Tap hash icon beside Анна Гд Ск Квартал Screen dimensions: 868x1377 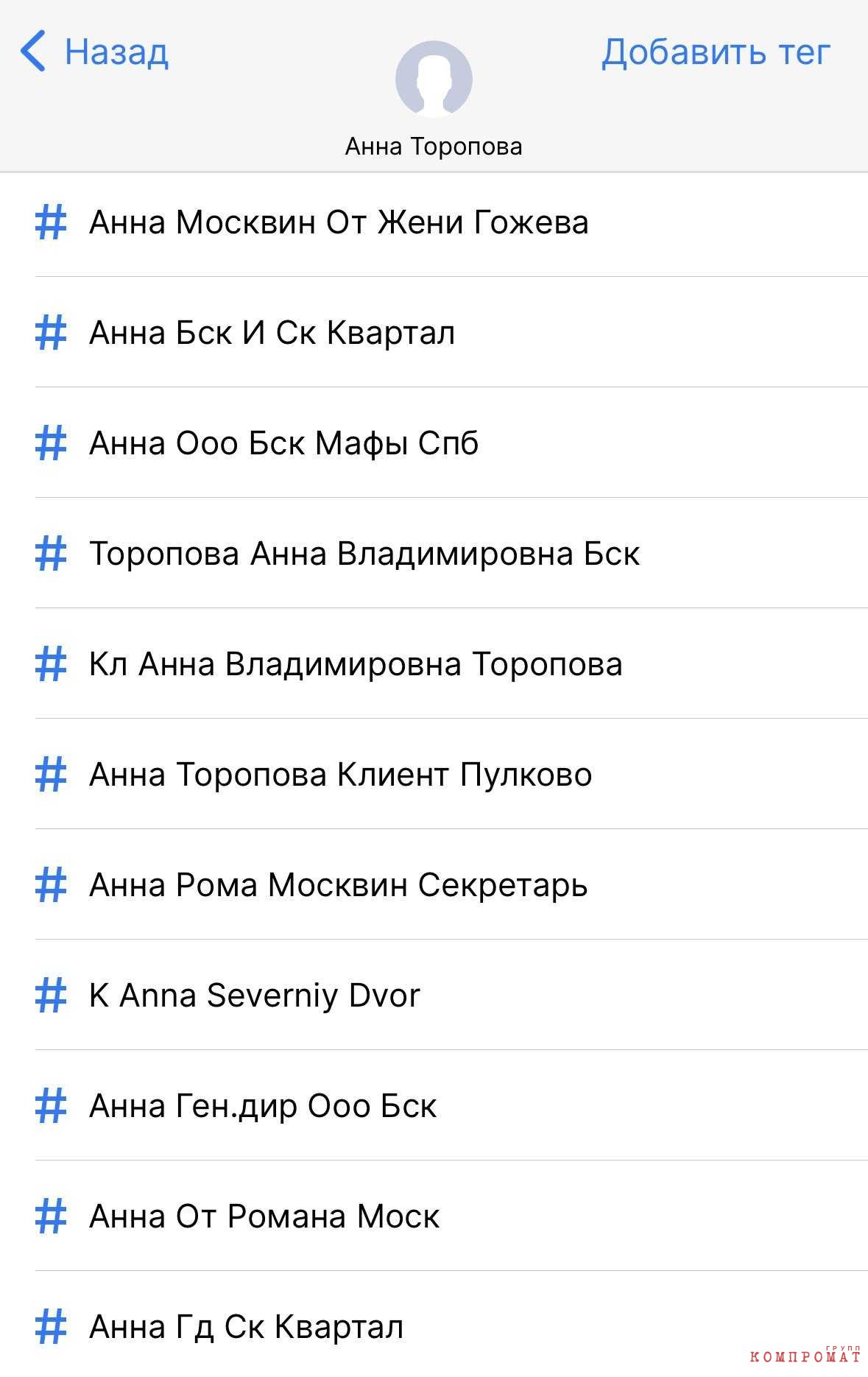click(x=51, y=1326)
